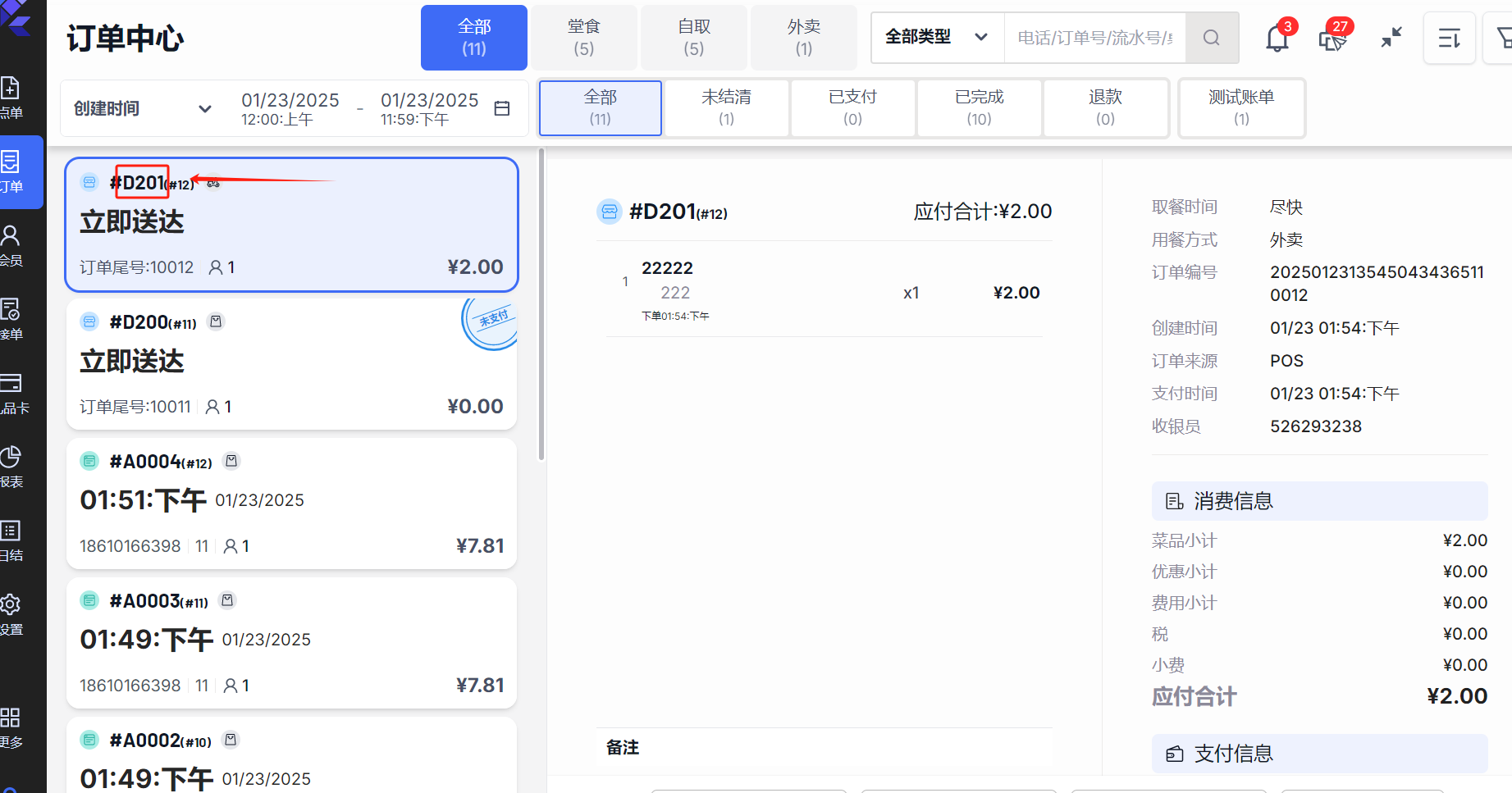Filter by 退款 (0) status
This screenshot has width=1512, height=793.
point(1106,107)
